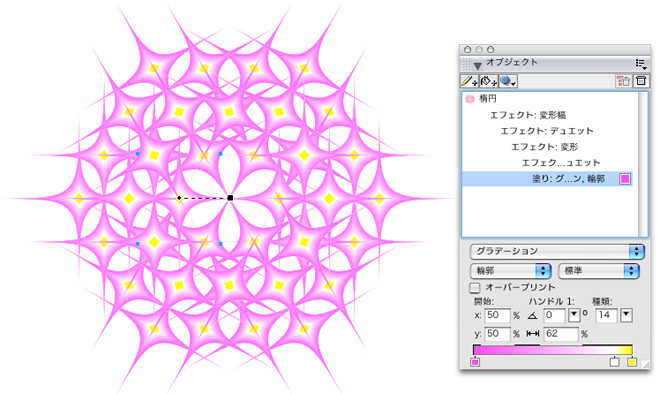Click the handle angle icon
The image size is (660, 394).
coord(532,315)
